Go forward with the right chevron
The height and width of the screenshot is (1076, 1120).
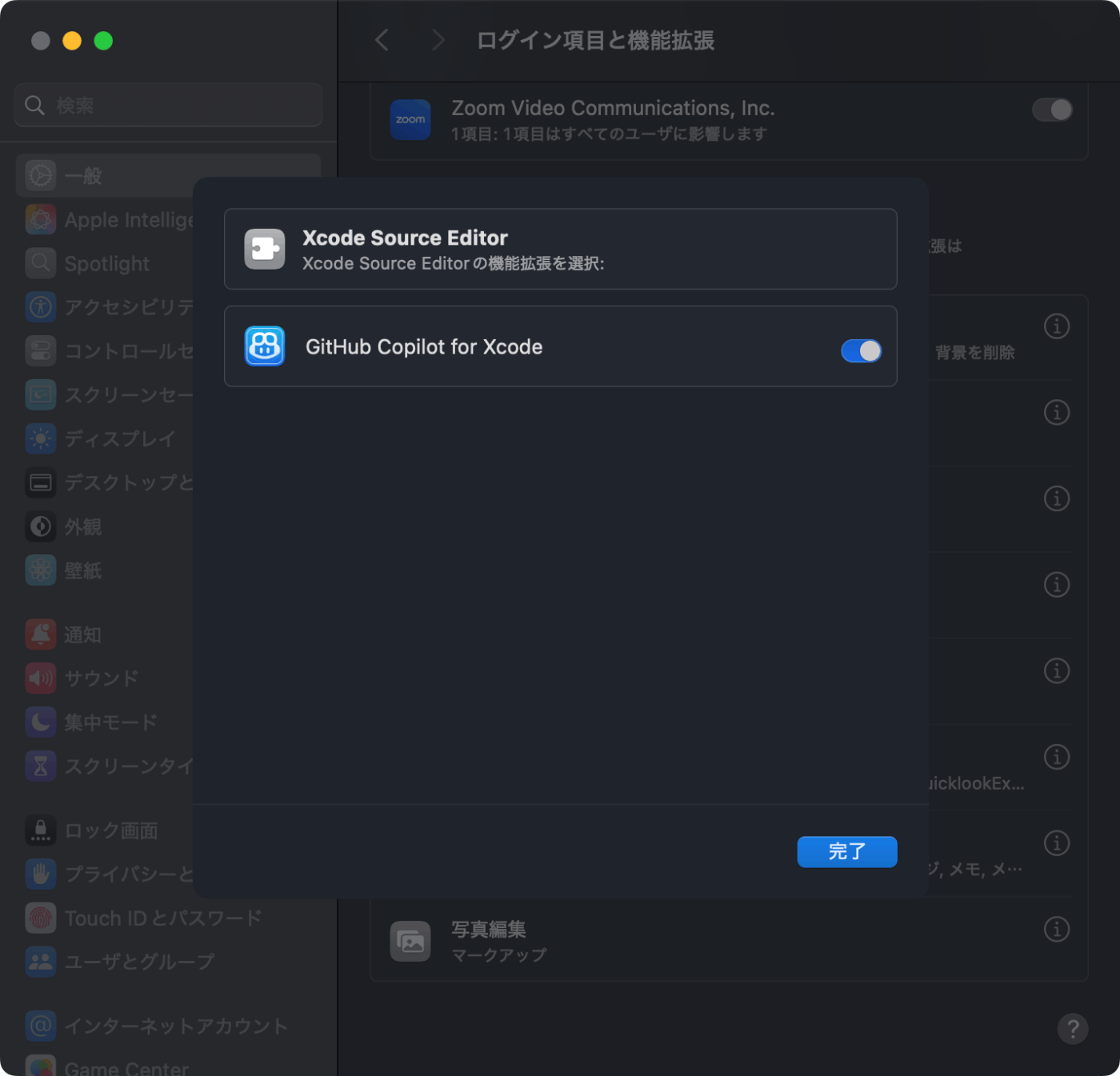(x=438, y=40)
